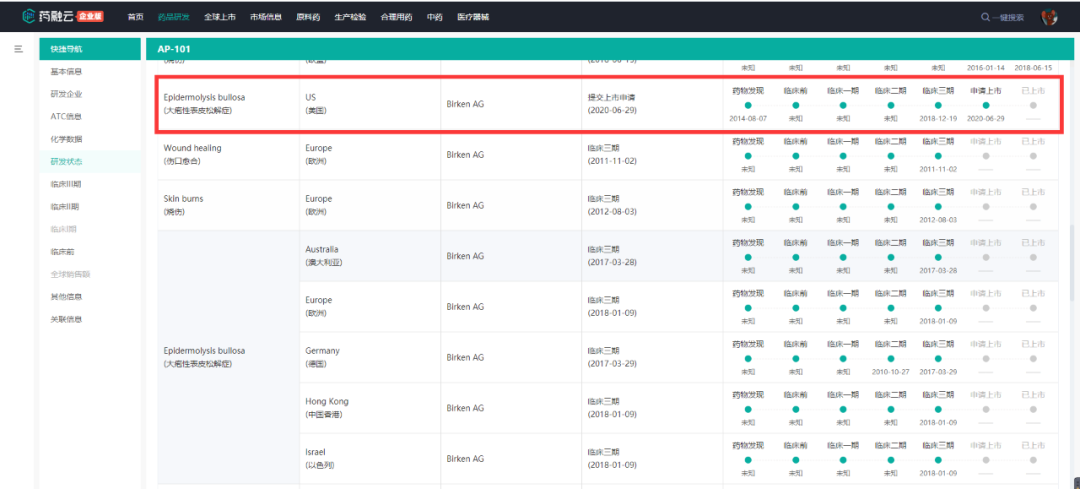Click Skin burns (烧伤) indication cell
This screenshot has height=489, width=1080.
click(x=228, y=205)
